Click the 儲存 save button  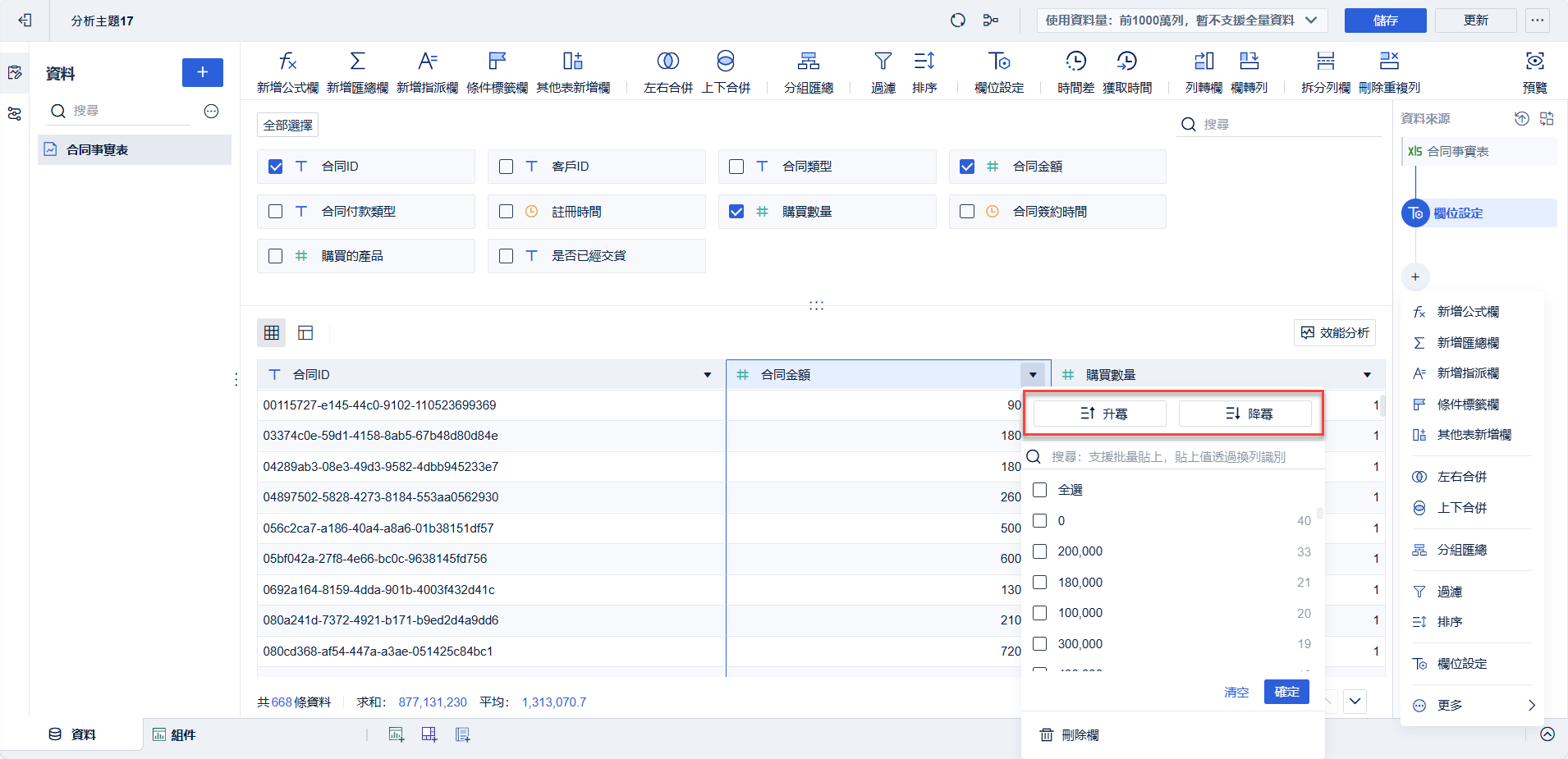point(1385,21)
